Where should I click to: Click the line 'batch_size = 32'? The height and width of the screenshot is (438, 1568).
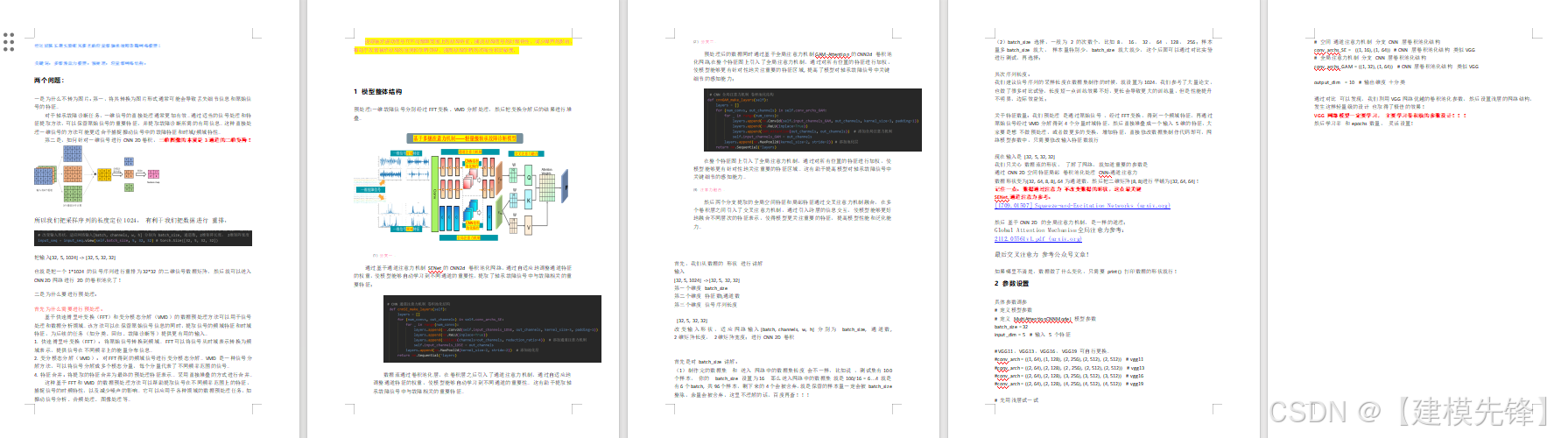(1011, 327)
